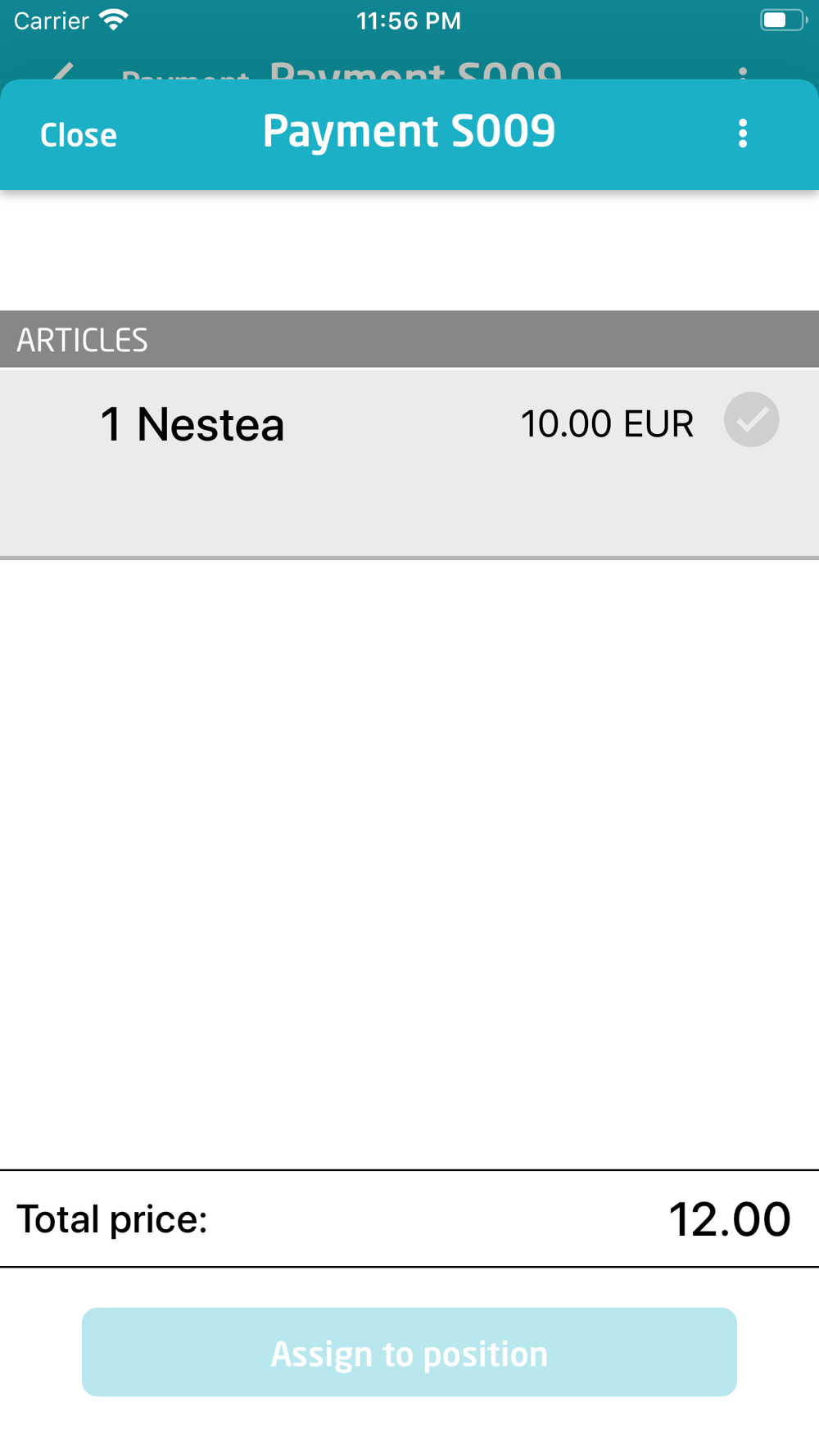Open the three-dot menu beside Payment S009
This screenshot has height=1456, width=819.
(742, 133)
